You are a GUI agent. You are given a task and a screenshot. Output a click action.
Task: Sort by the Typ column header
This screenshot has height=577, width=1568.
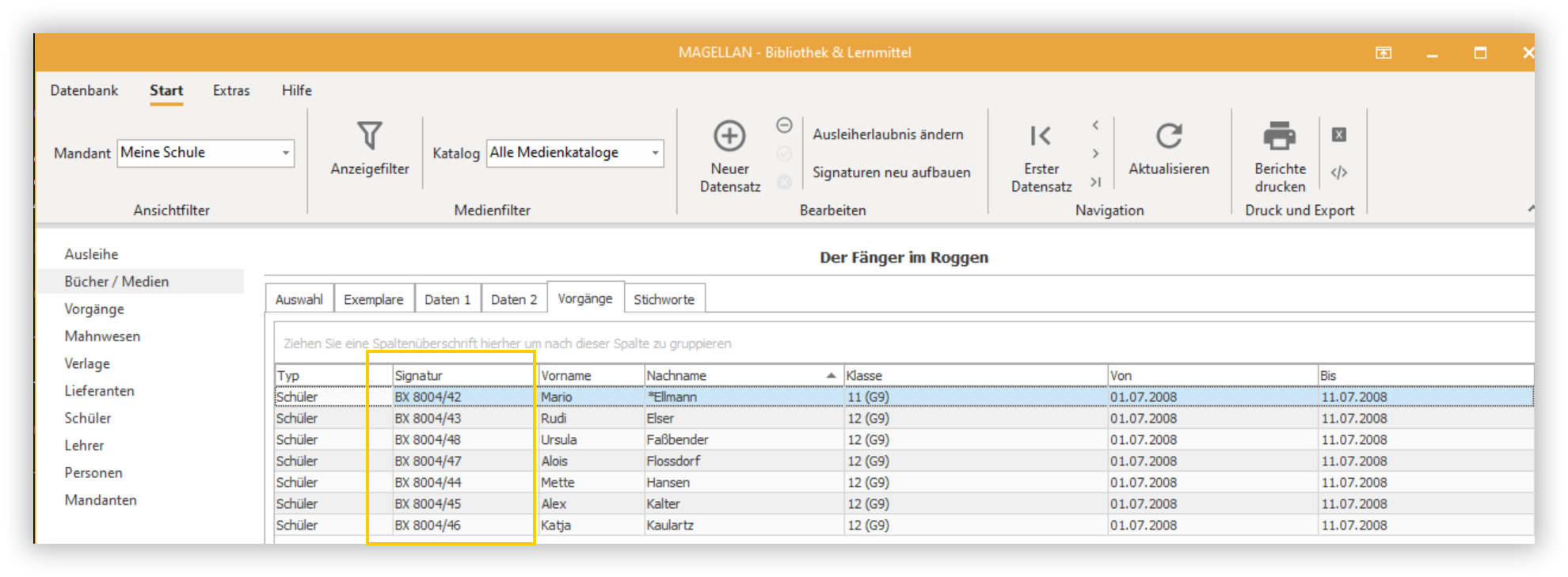pyautogui.click(x=333, y=375)
